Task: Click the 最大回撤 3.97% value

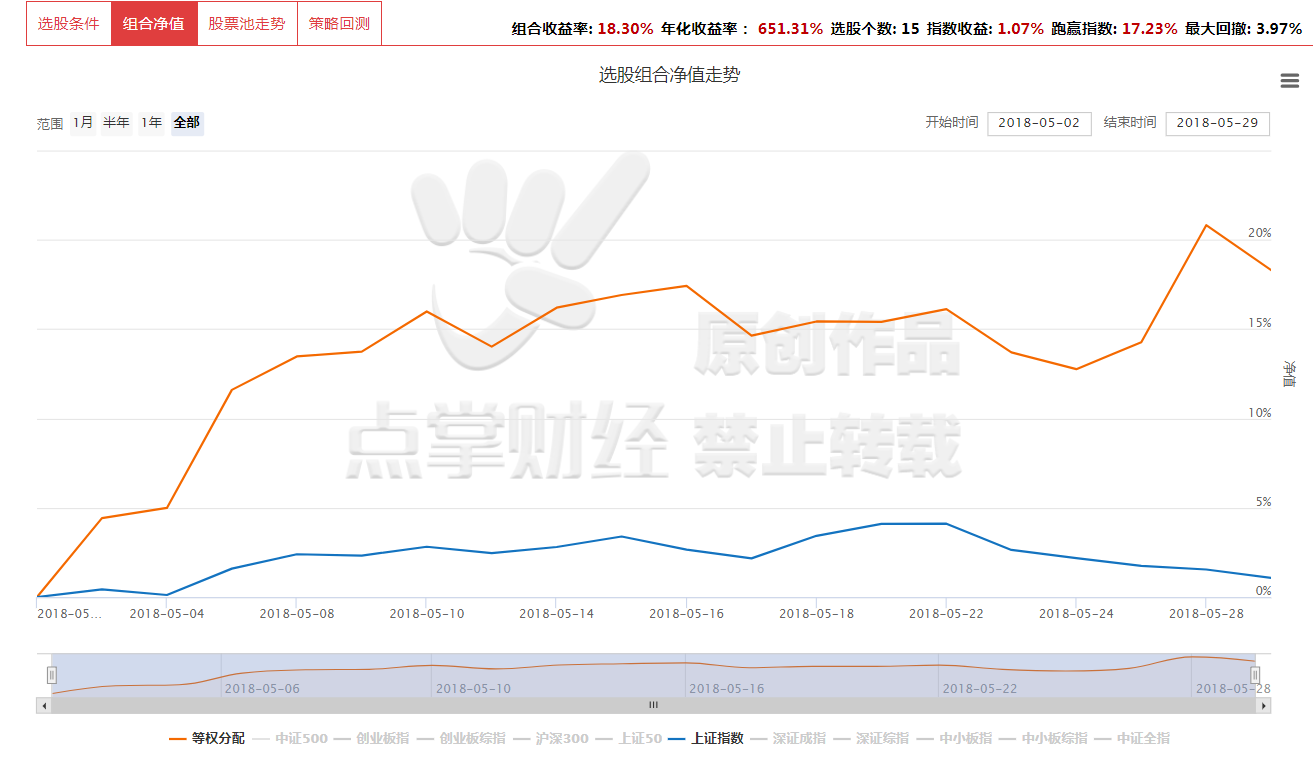Action: click(1278, 29)
